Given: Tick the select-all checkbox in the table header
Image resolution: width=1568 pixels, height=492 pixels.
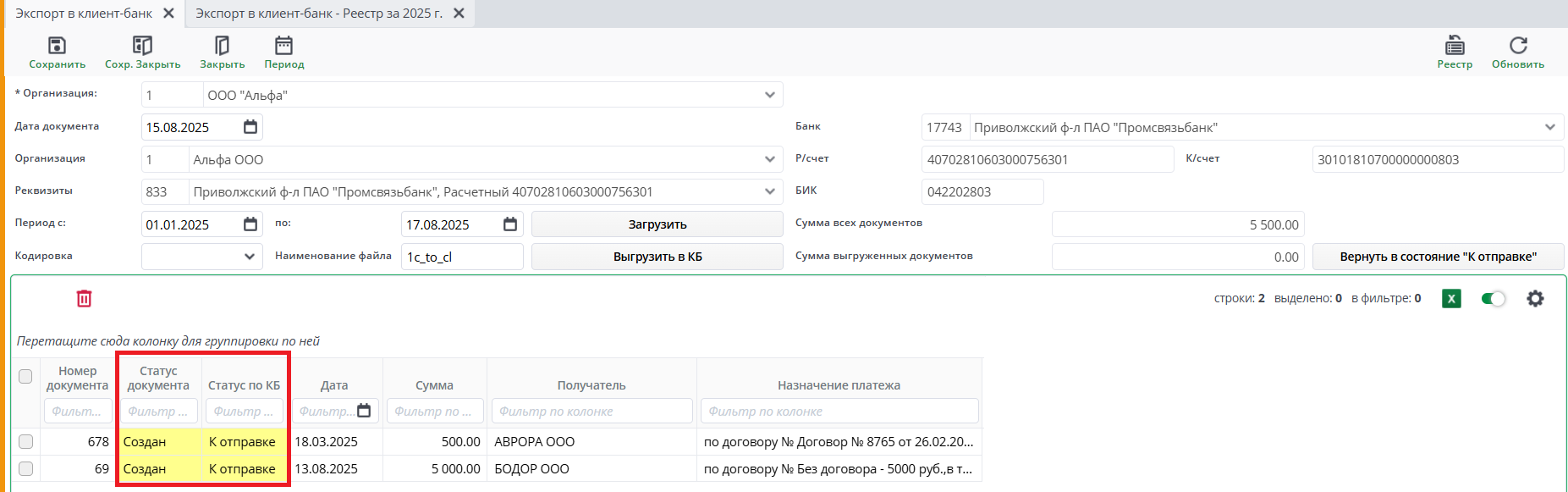Looking at the screenshot, I should 25,377.
